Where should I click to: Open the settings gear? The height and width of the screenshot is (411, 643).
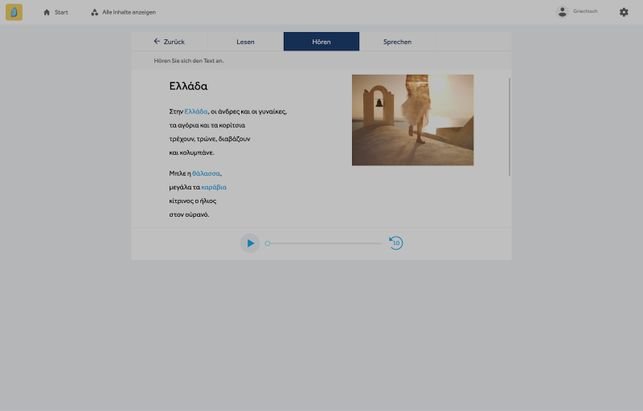(x=624, y=12)
